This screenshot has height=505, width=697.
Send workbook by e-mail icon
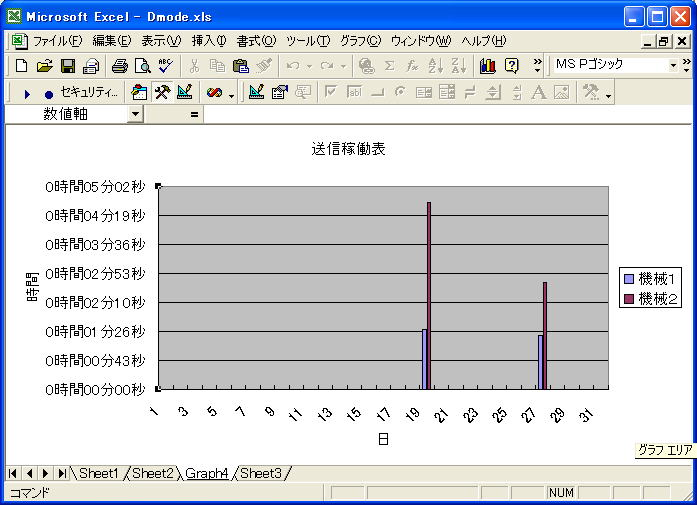(x=91, y=66)
